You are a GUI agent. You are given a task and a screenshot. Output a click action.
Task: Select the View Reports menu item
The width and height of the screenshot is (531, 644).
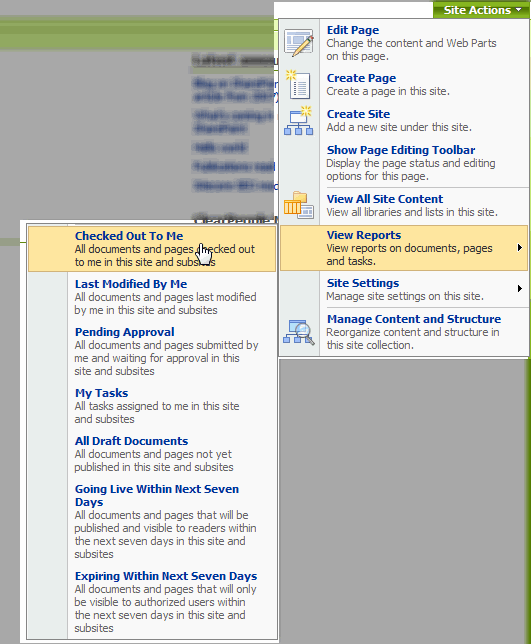[x=404, y=248]
